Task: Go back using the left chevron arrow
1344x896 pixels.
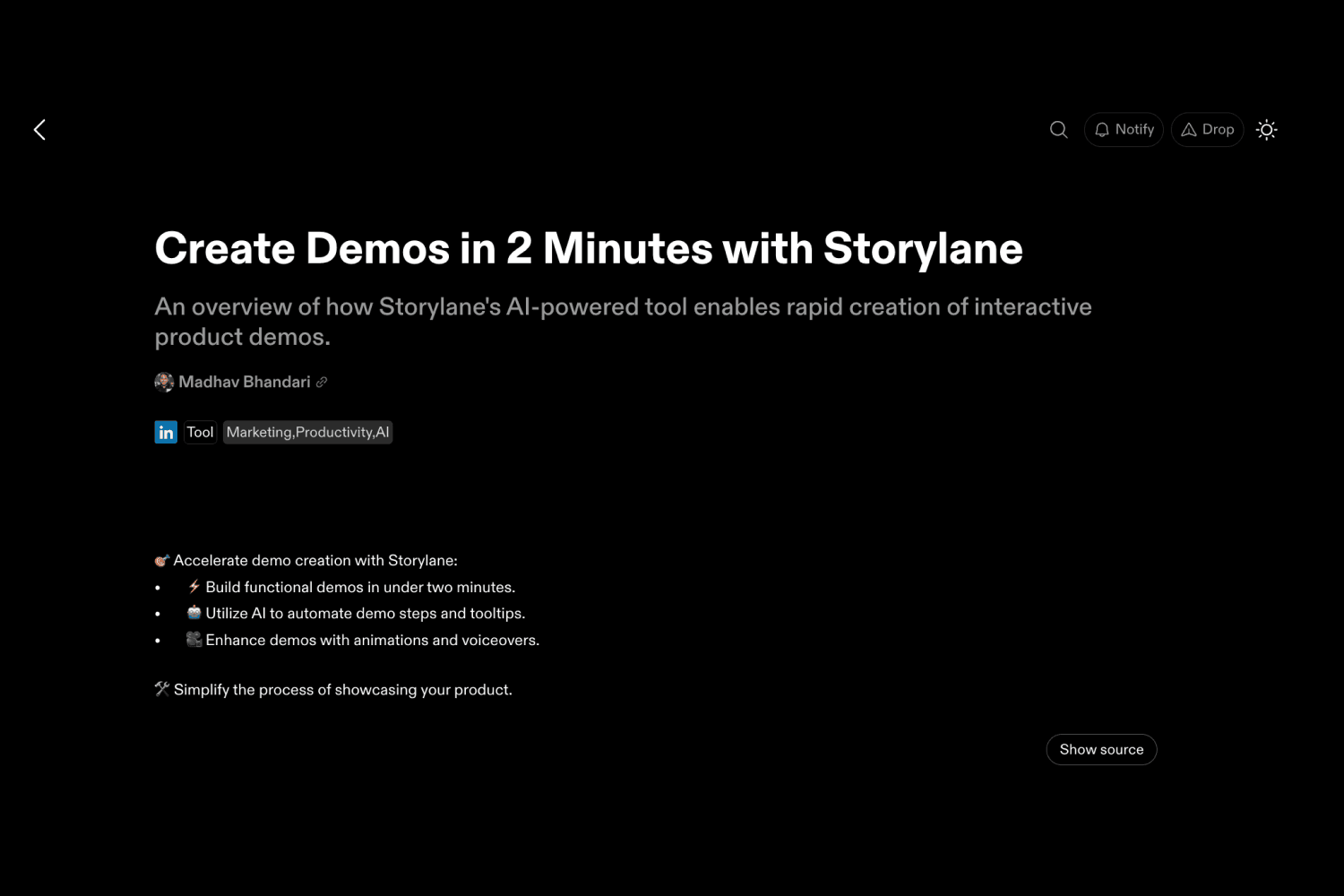Action: click(39, 130)
